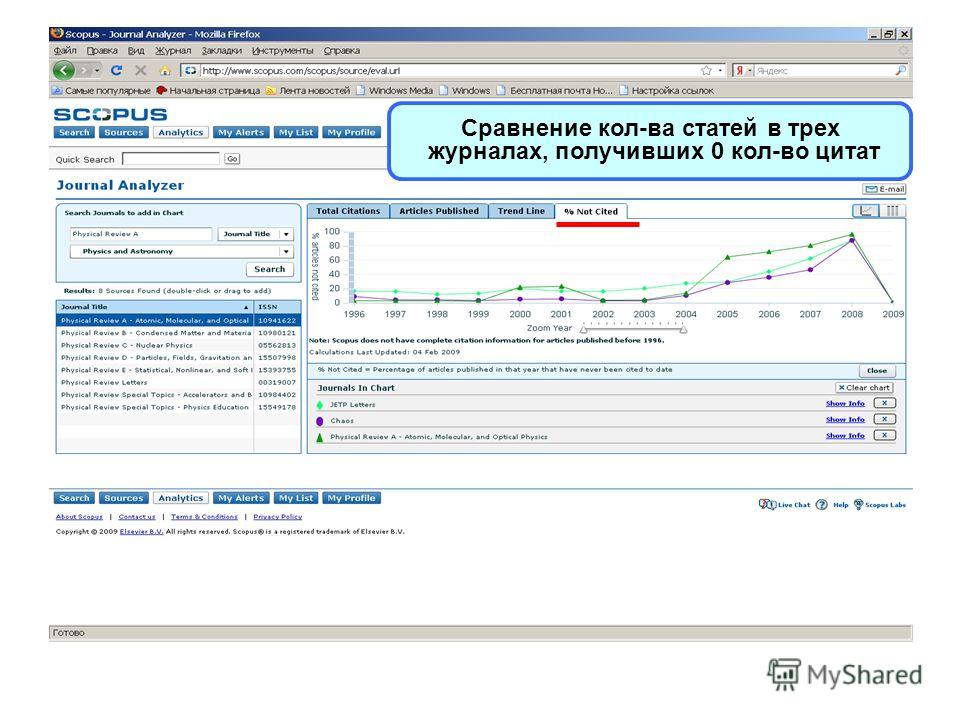Click Show Info for Chaos
Screen dimensions: 960x720
845,419
